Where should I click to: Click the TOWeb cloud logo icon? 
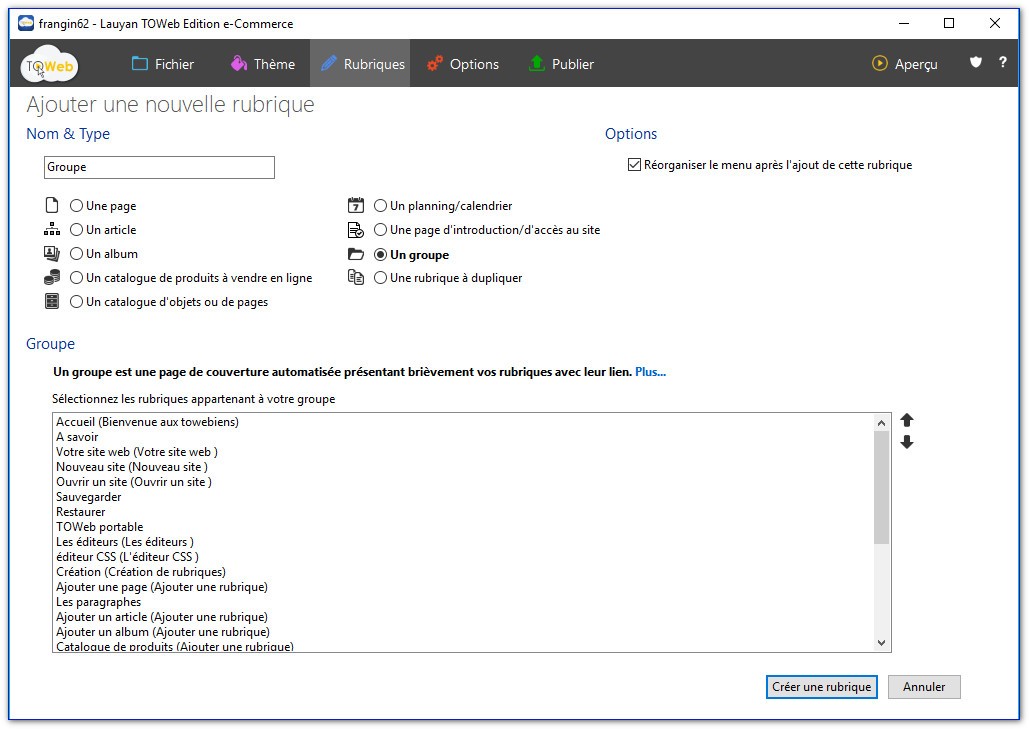click(x=49, y=65)
